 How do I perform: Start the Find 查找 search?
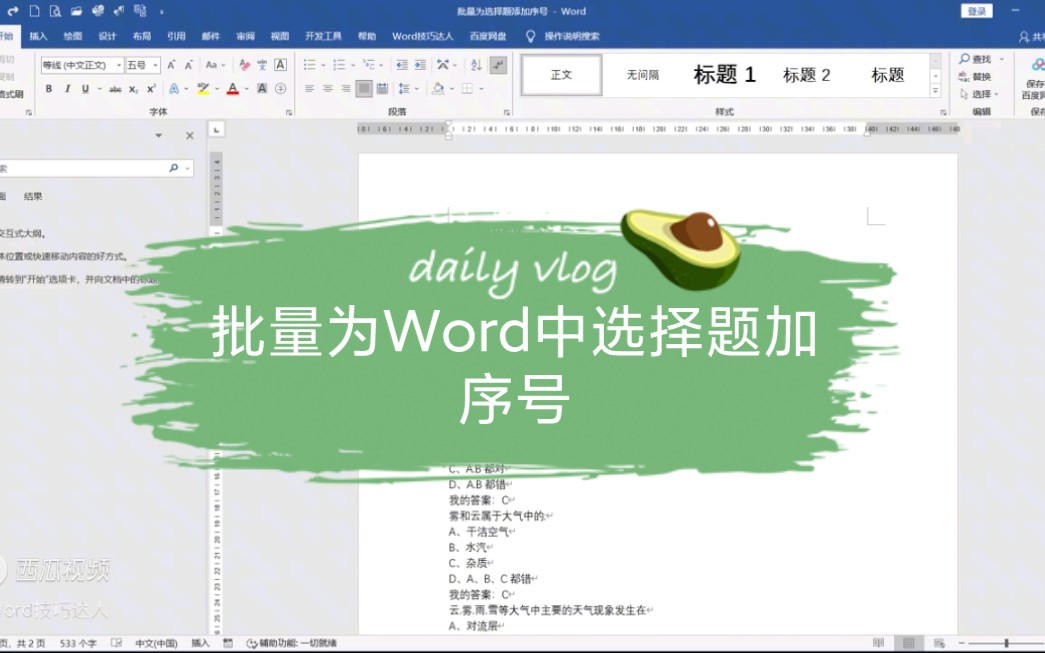click(977, 60)
